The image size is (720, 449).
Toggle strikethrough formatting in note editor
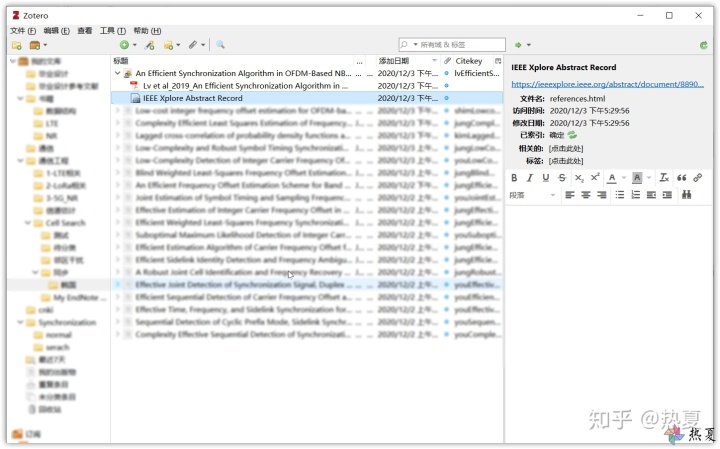(562, 178)
